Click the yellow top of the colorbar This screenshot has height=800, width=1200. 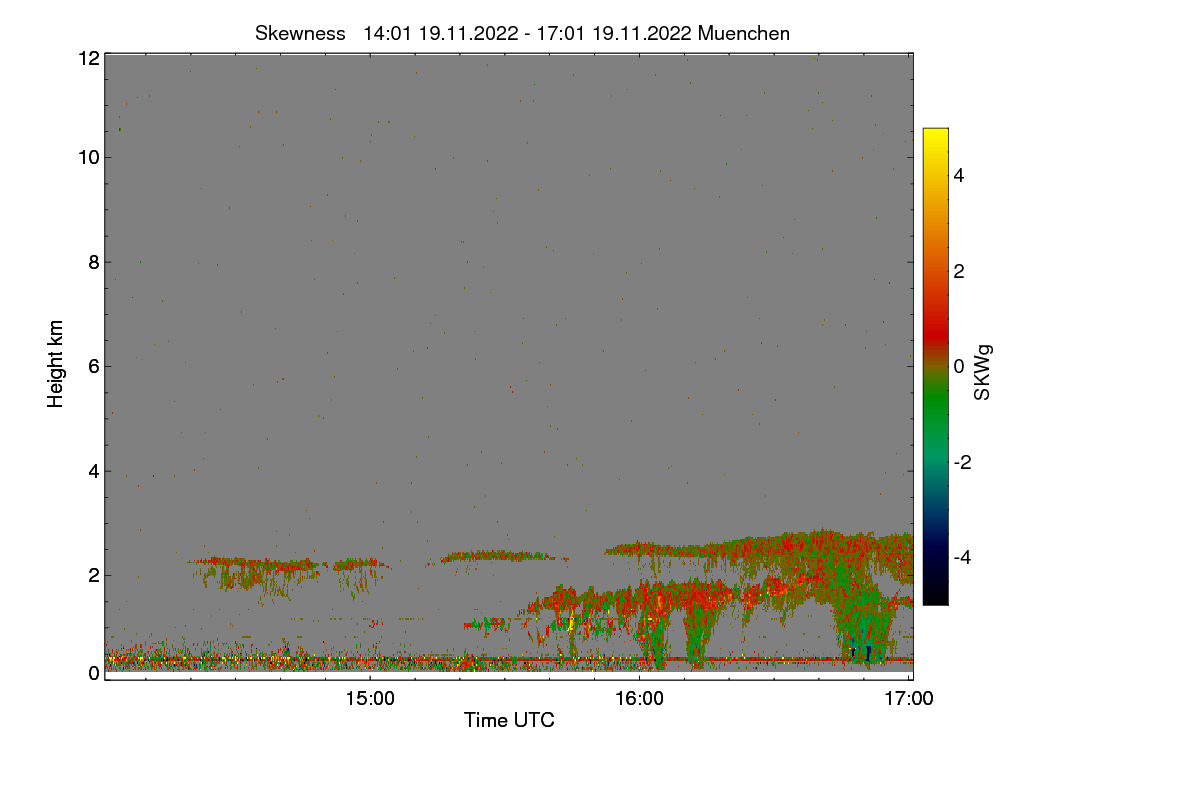point(935,136)
